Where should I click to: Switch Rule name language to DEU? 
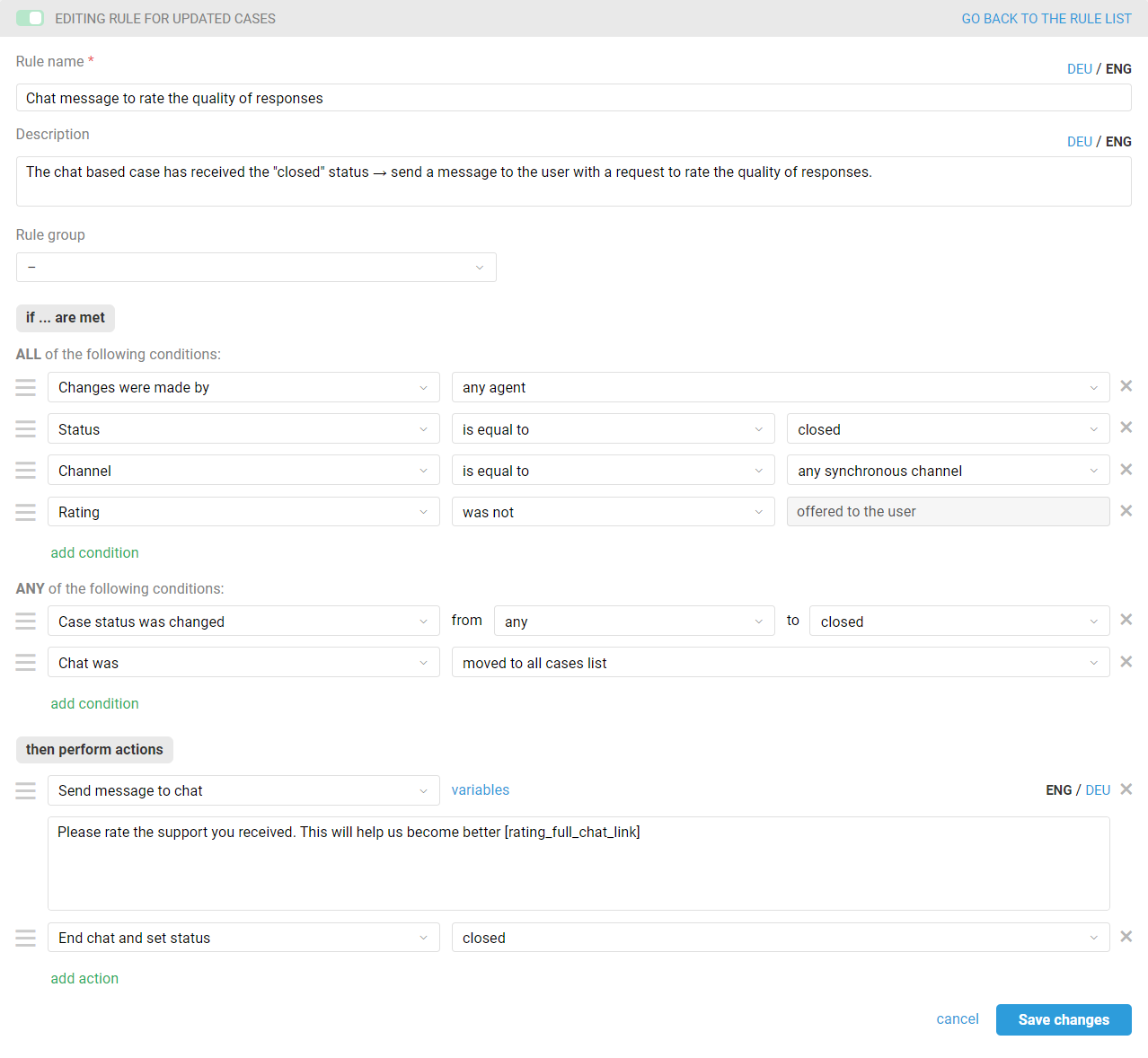(x=1079, y=69)
